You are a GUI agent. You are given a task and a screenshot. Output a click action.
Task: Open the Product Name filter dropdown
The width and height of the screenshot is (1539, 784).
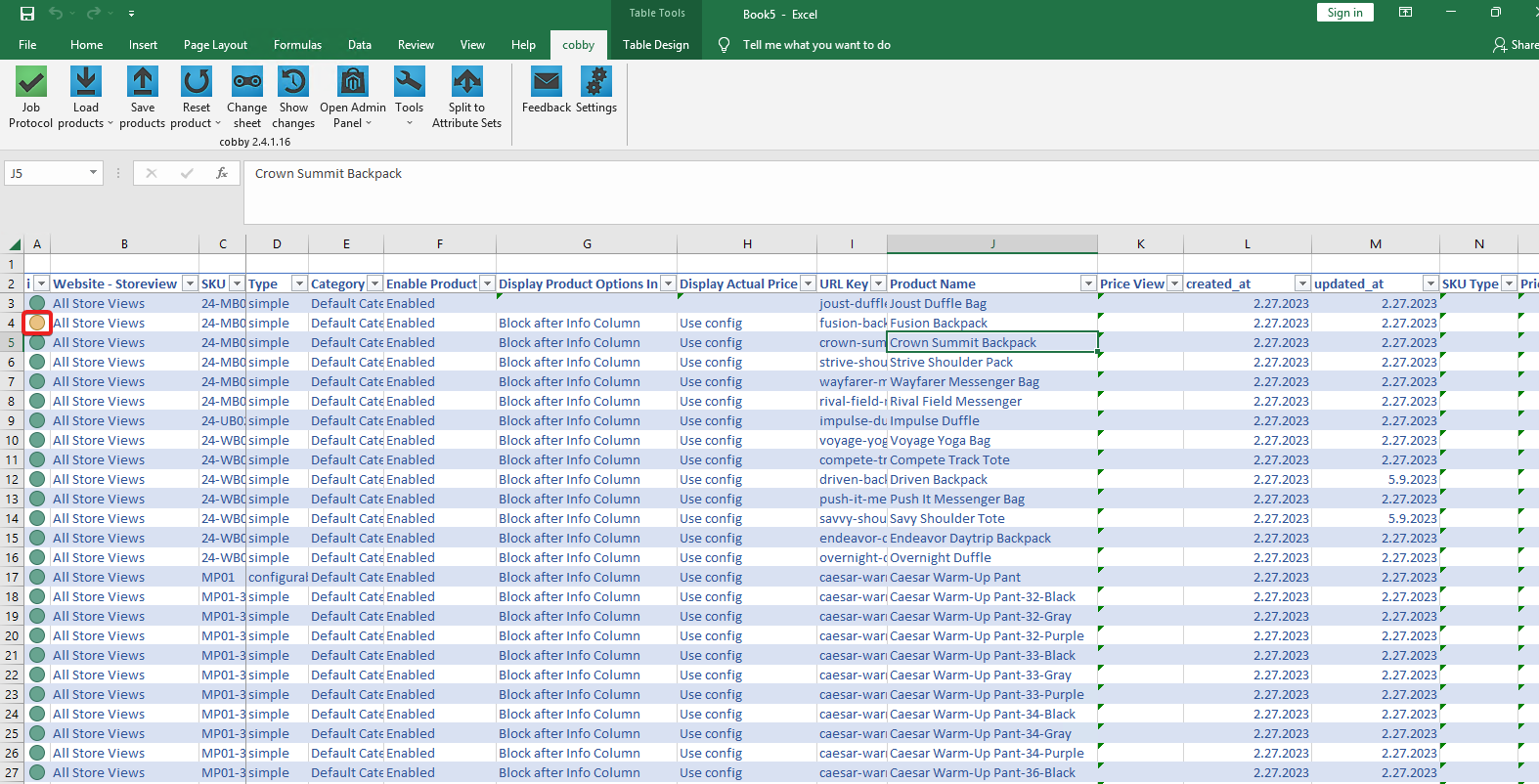click(x=1088, y=283)
